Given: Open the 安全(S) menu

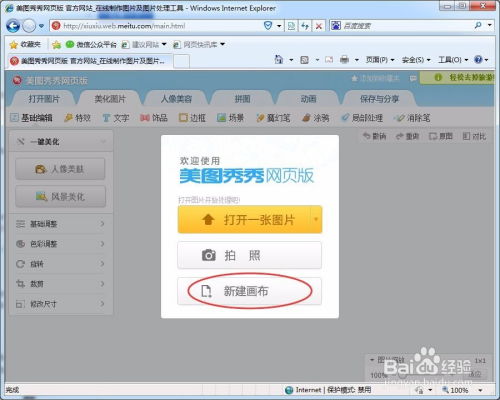Looking at the screenshot, I should (x=416, y=60).
